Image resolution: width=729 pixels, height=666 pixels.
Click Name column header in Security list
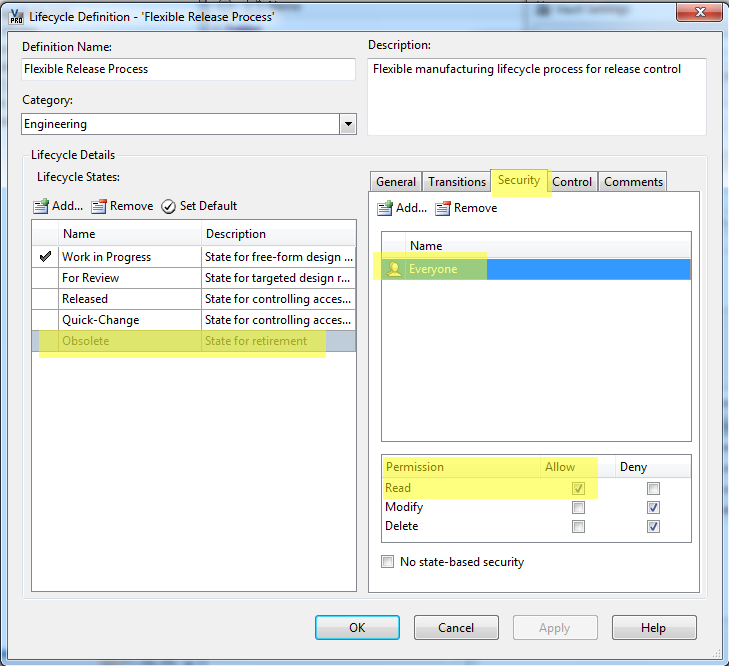(x=548, y=246)
